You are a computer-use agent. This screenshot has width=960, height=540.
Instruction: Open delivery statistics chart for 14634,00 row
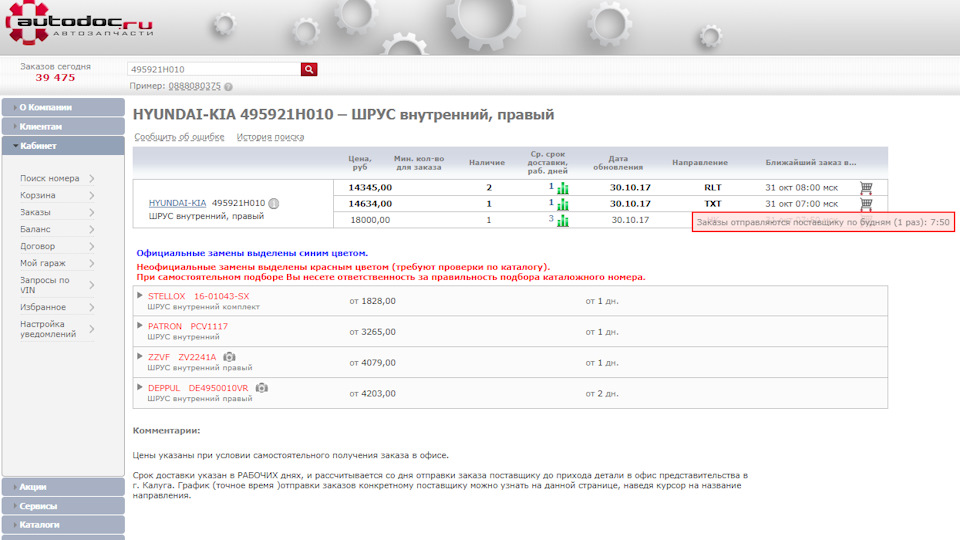point(563,204)
